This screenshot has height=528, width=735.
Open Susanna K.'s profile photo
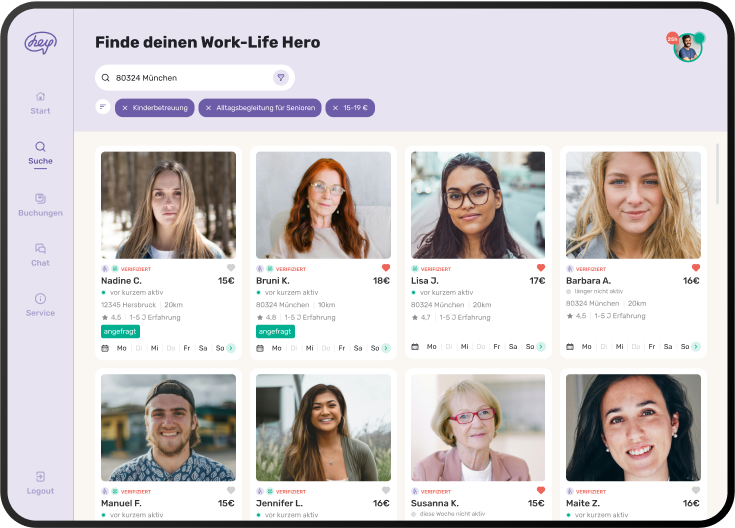pyautogui.click(x=478, y=428)
